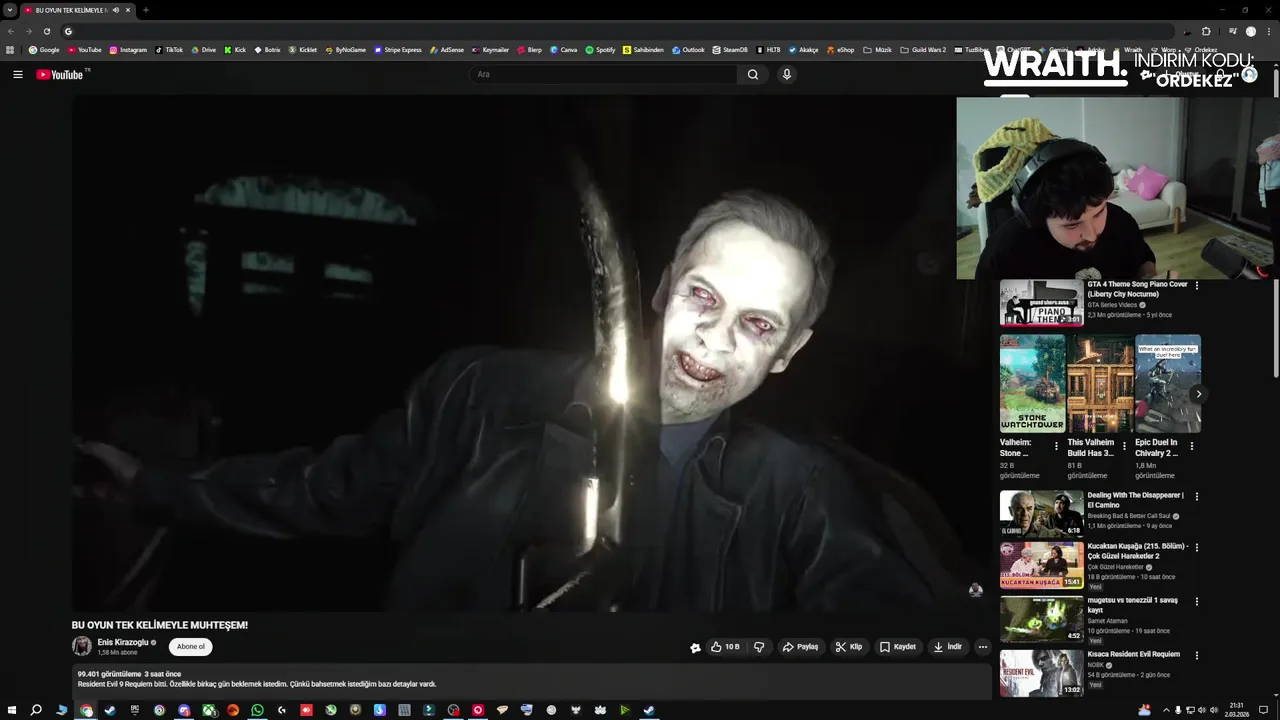
Task: Open the SteamDB bookmark
Action: 730,50
